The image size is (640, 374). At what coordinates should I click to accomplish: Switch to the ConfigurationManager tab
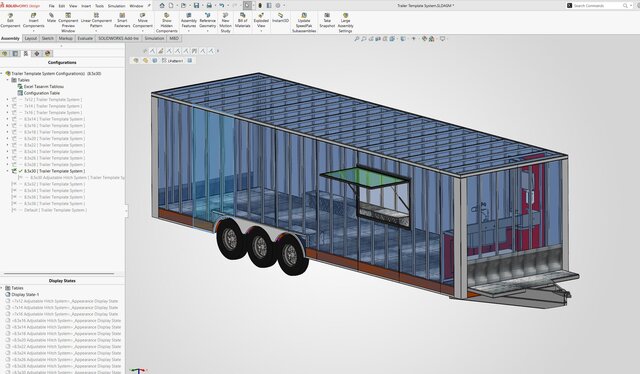[26, 53]
